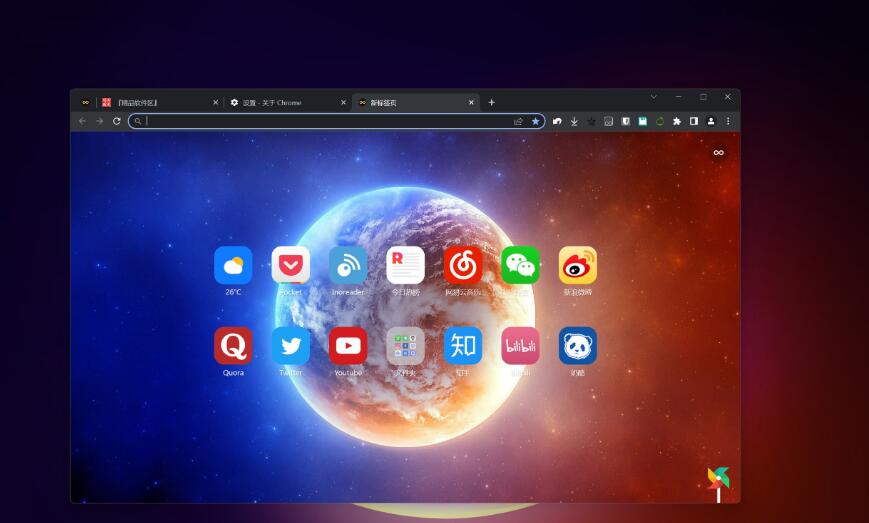Open the blue panda shortcut
This screenshot has width=869, height=523.
pos(577,346)
